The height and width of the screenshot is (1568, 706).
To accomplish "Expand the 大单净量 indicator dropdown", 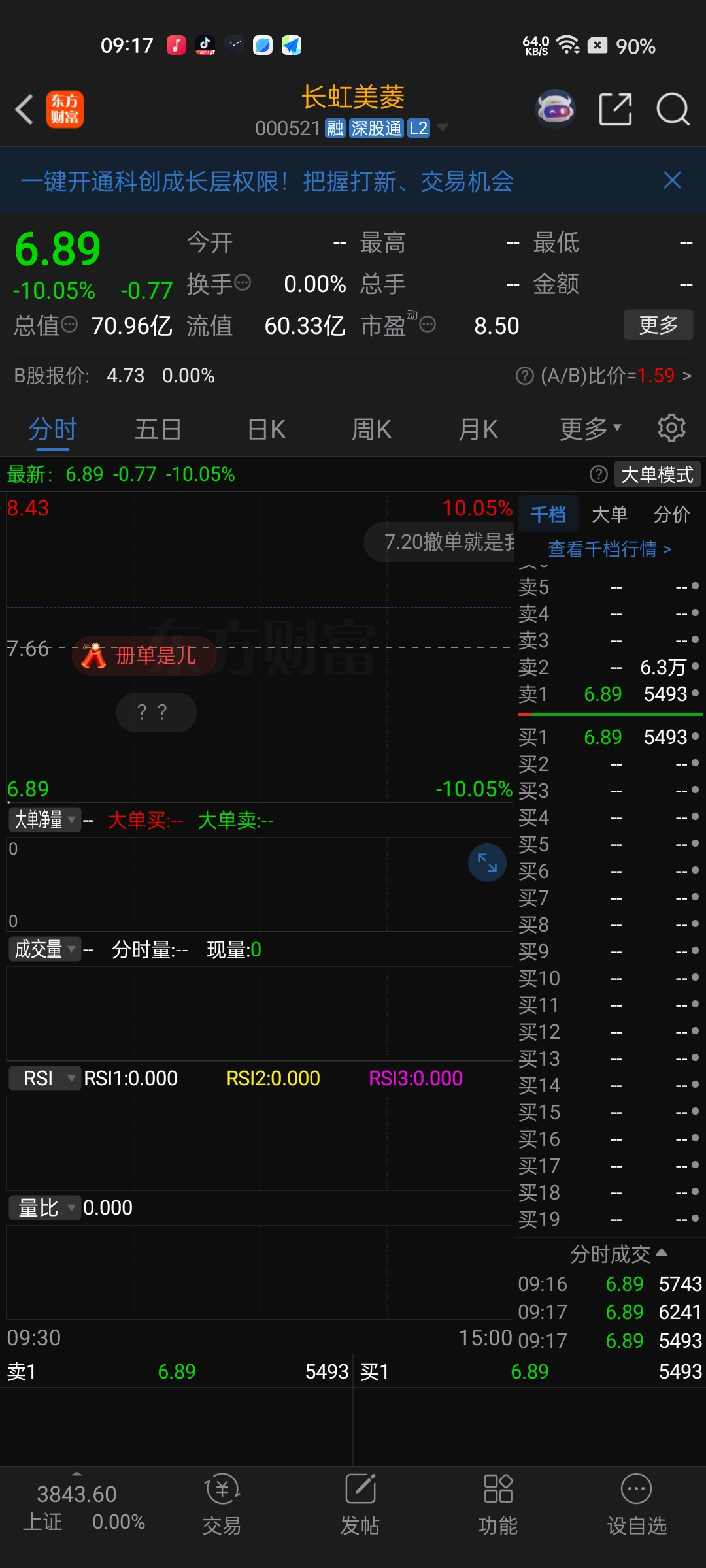I will coord(44,819).
